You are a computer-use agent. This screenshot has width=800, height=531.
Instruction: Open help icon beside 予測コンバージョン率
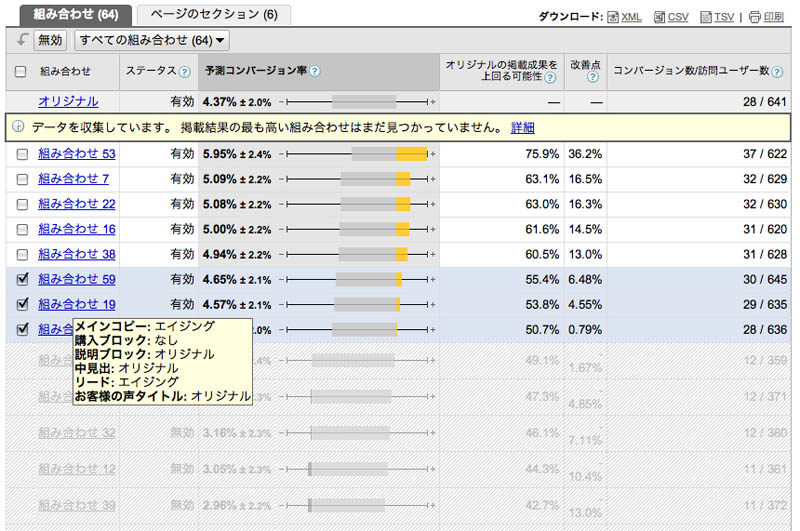315,72
